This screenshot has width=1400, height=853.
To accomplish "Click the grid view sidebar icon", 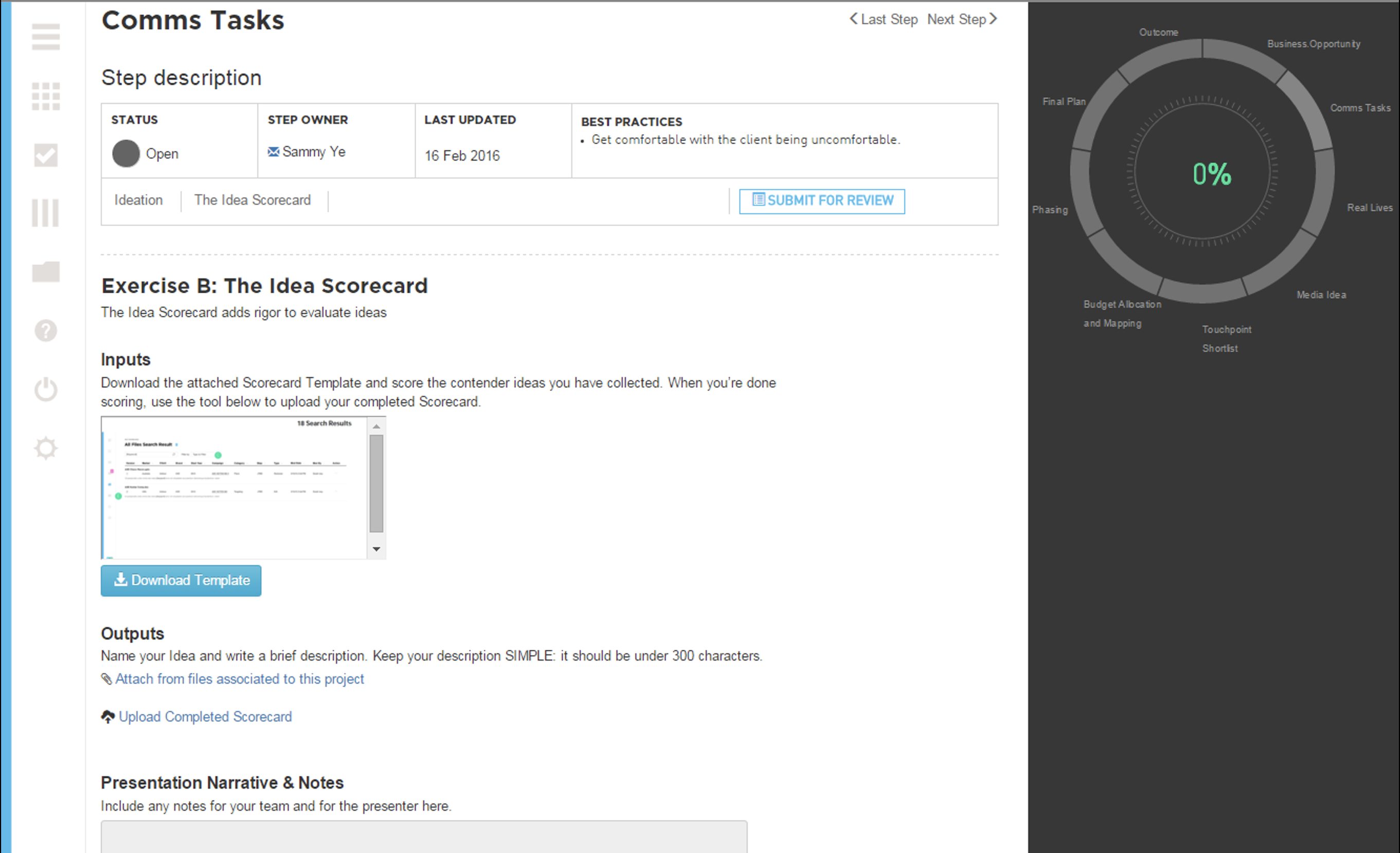I will [45, 96].
